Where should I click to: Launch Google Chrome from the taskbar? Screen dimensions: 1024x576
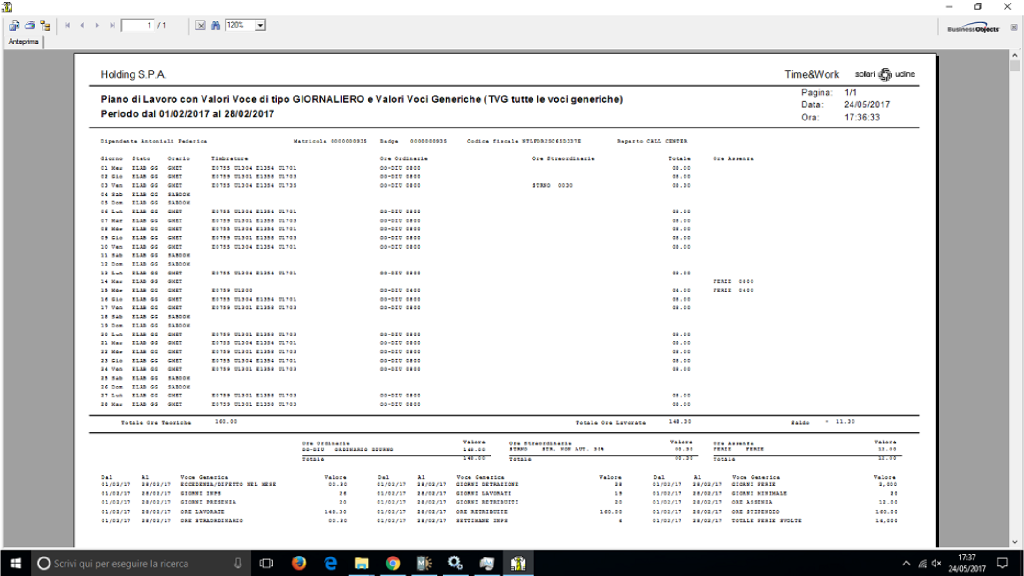pos(392,564)
